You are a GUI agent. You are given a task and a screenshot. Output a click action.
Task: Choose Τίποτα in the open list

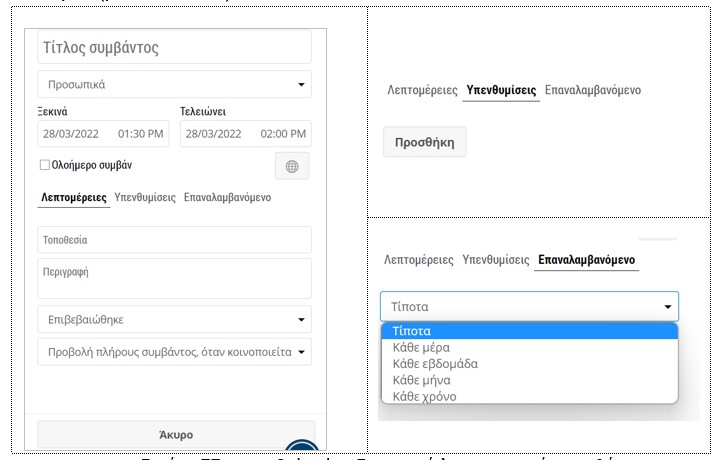[x=529, y=331]
